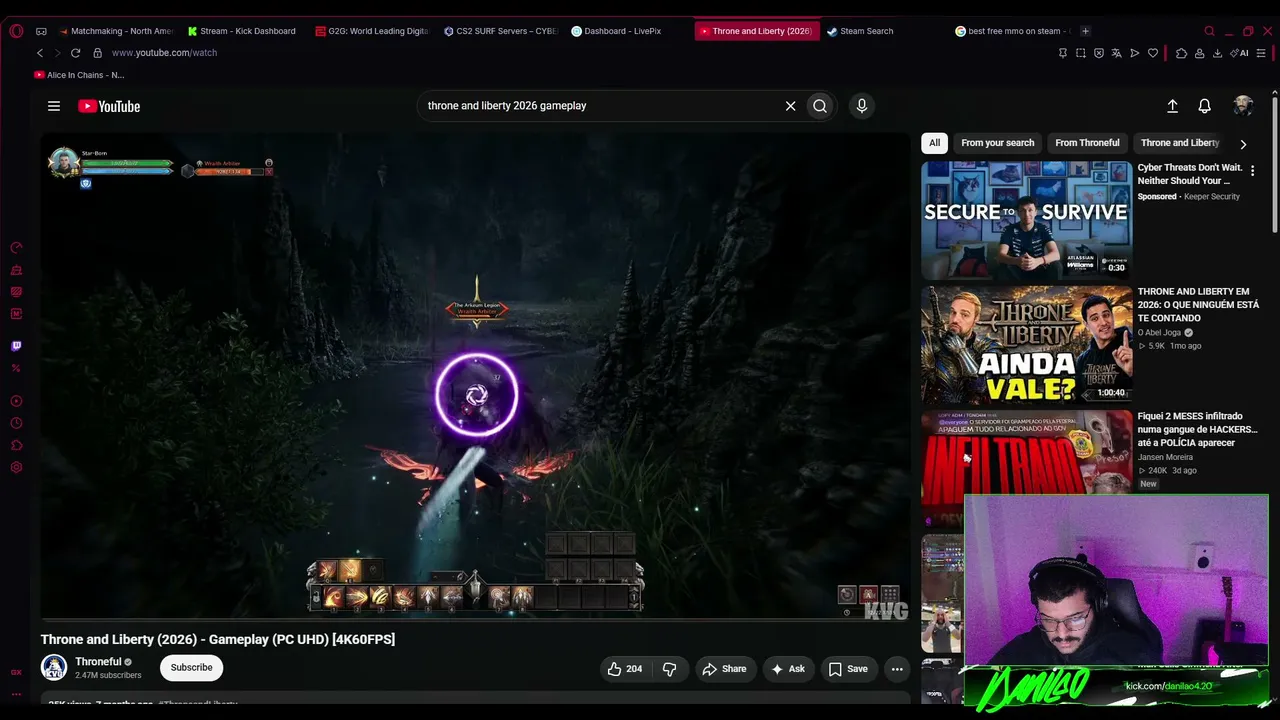The height and width of the screenshot is (720, 1280).
Task: Reload the YouTube page
Action: (x=75, y=53)
